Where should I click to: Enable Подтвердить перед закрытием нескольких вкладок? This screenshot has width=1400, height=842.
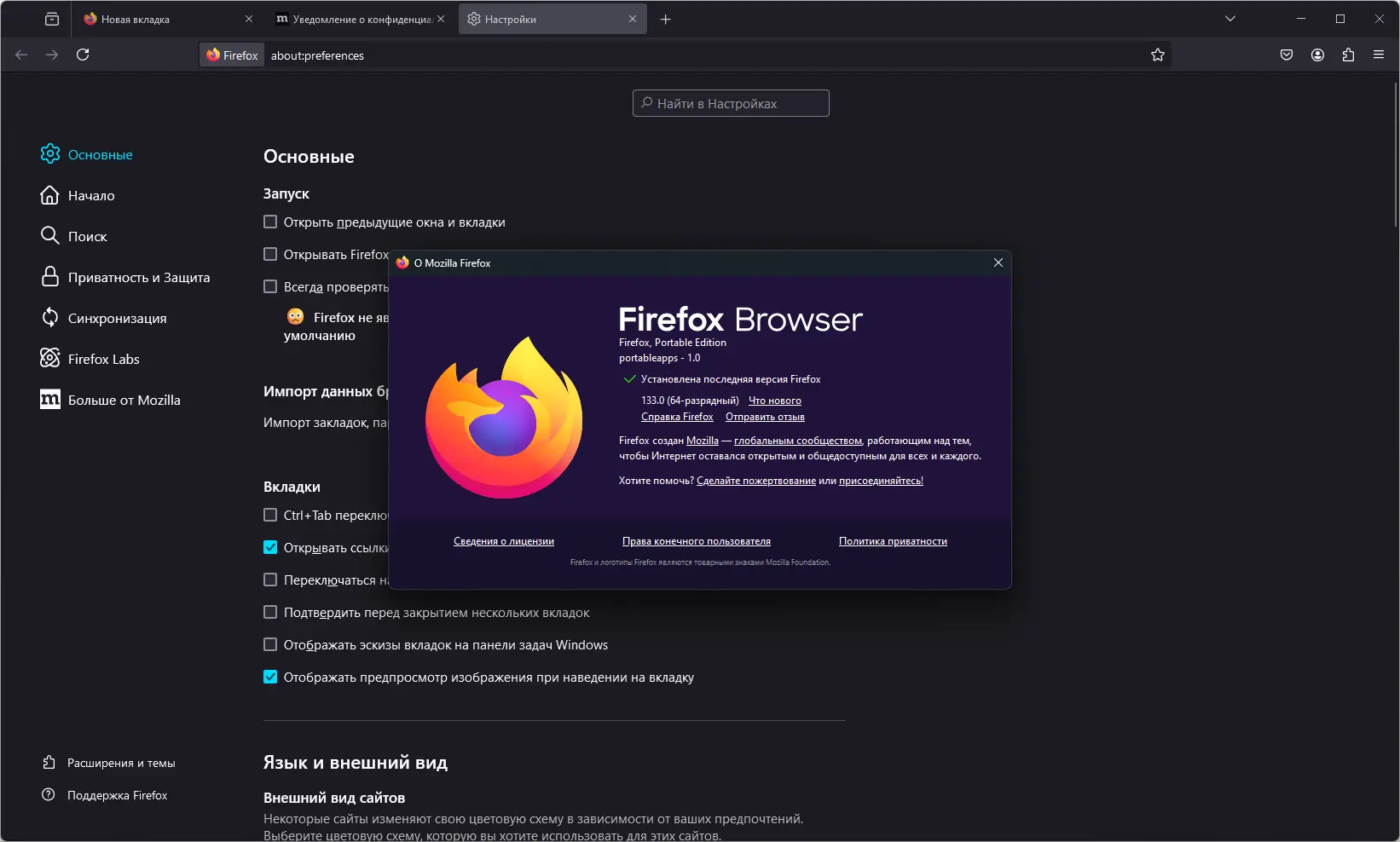270,612
